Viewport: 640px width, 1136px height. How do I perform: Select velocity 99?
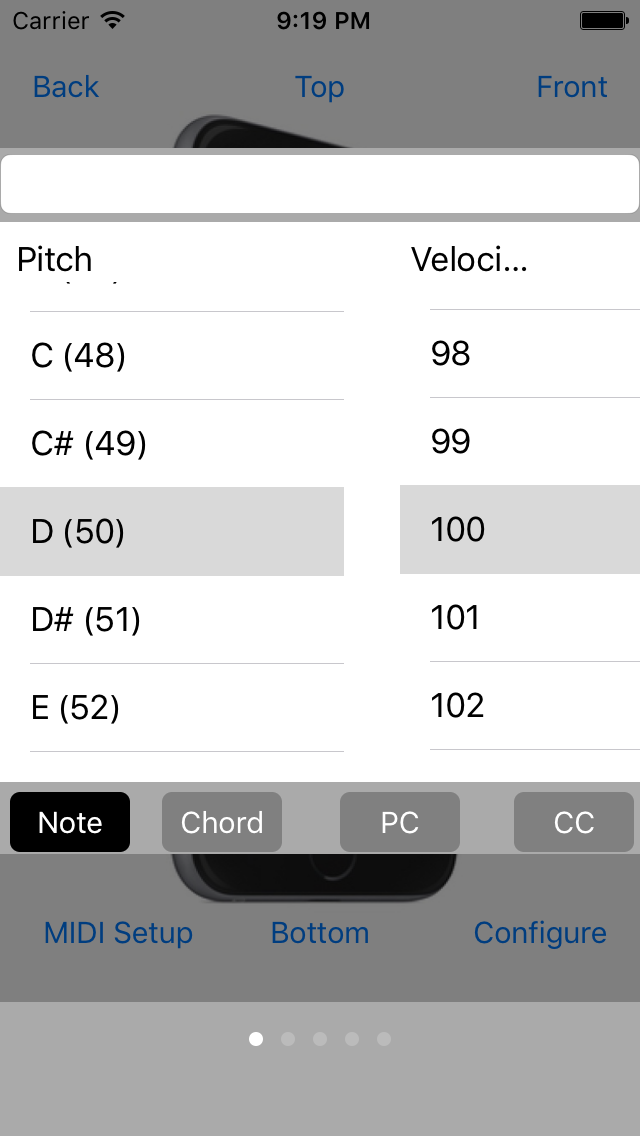click(520, 441)
